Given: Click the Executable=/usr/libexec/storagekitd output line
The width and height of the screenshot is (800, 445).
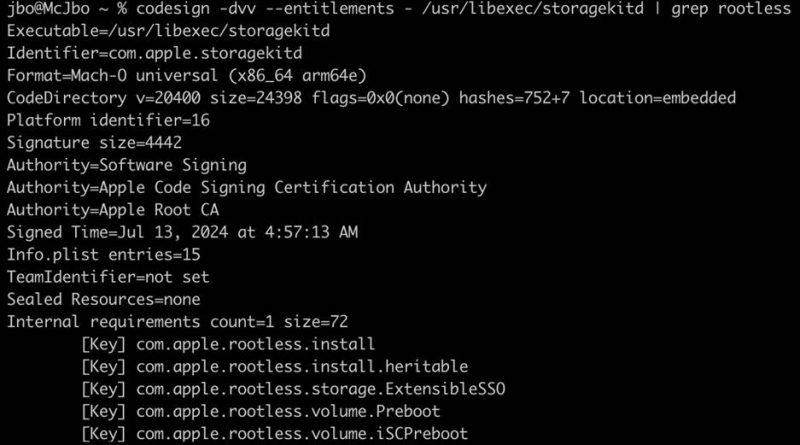Looking at the screenshot, I should point(168,31).
